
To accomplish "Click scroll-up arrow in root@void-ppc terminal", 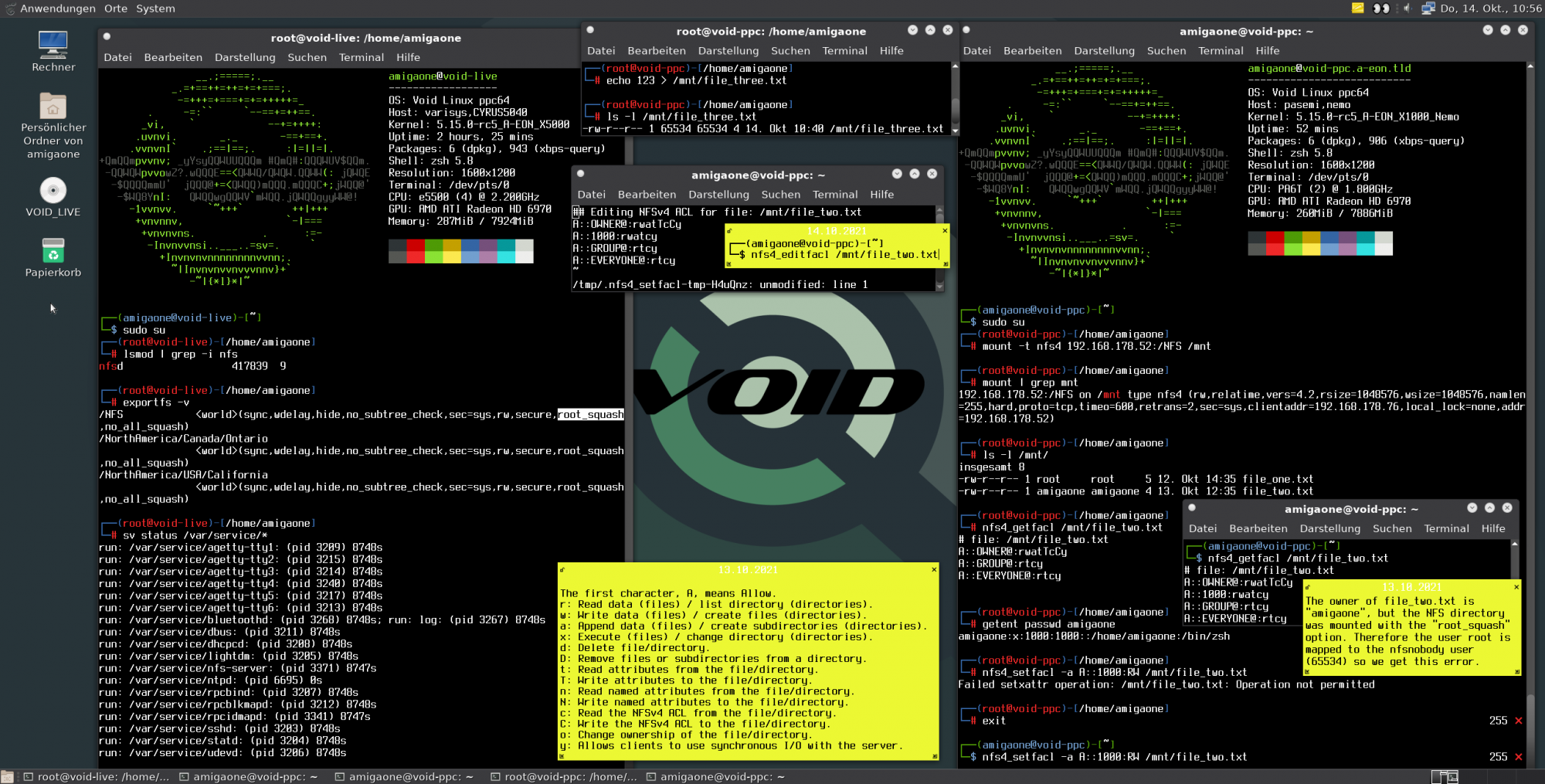I will point(955,66).
